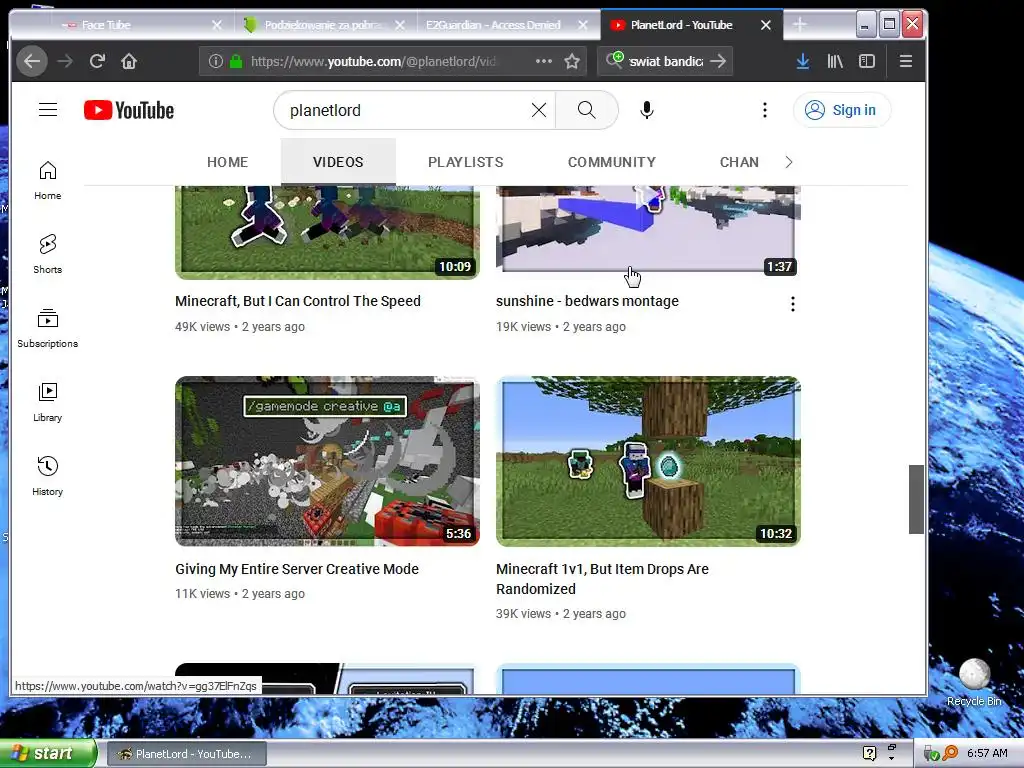Toggle the sidebar view icon
1024x768 pixels.
[867, 61]
